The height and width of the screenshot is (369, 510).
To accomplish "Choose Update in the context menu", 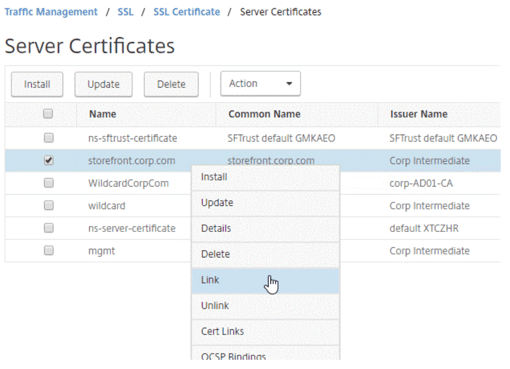I will [265, 203].
